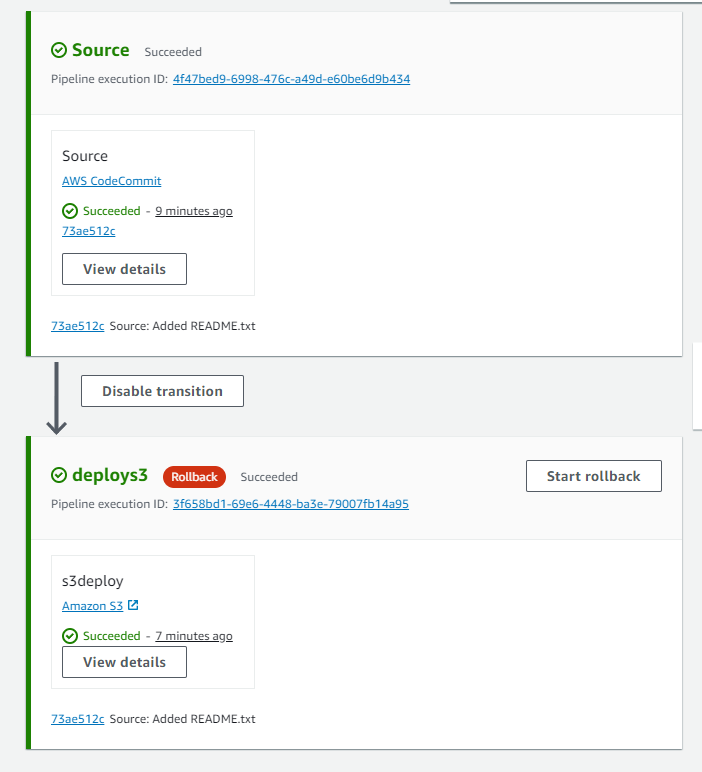
Task: Click the '7 minutes ago' timestamp
Action: [194, 636]
